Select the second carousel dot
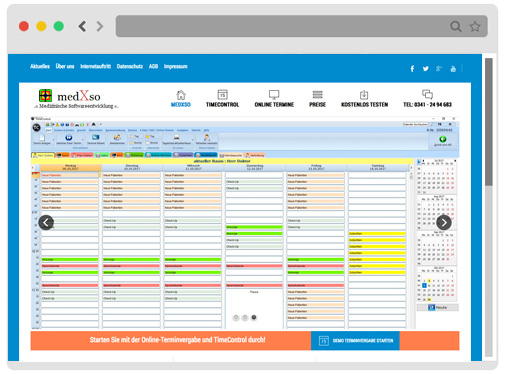Screen dimensions: 505x374 (x=245, y=318)
